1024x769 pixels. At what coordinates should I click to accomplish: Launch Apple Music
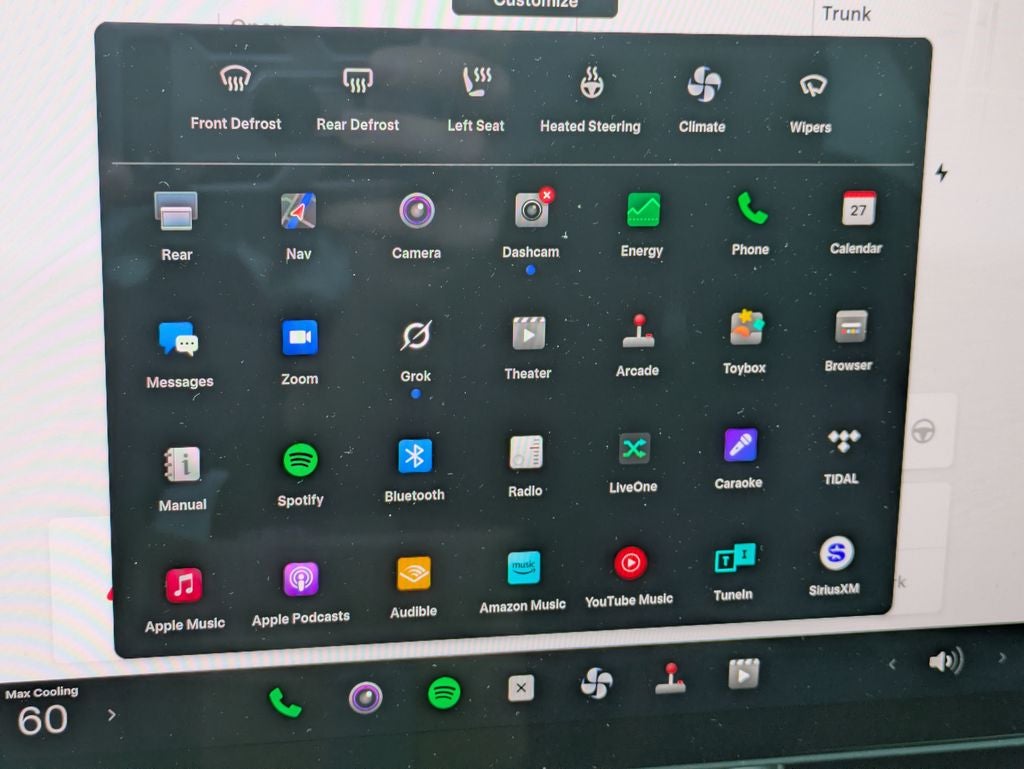point(185,600)
